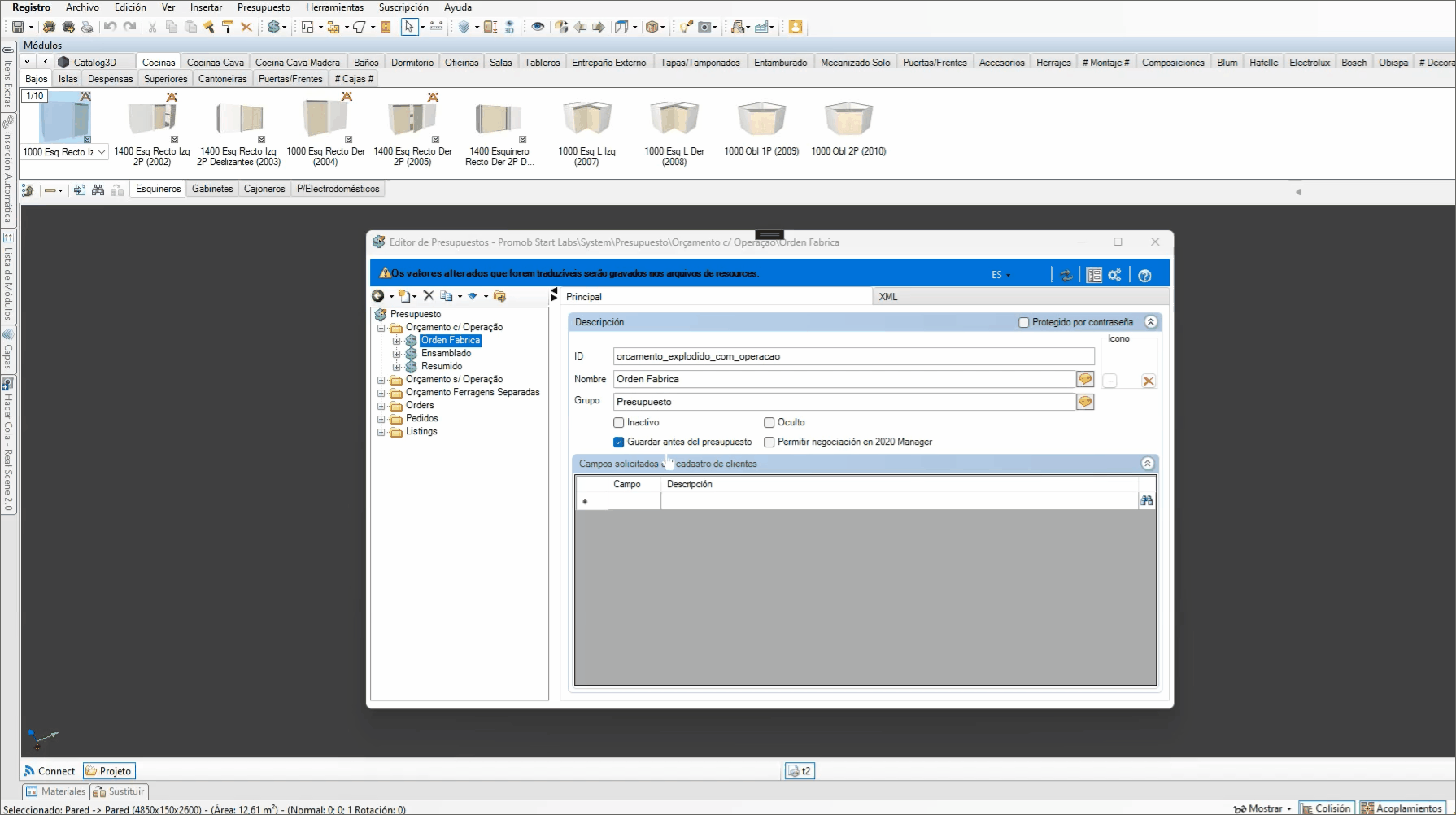Click the binoculars search icon in fields table
Viewport: 1456px width, 815px height.
coord(1147,500)
